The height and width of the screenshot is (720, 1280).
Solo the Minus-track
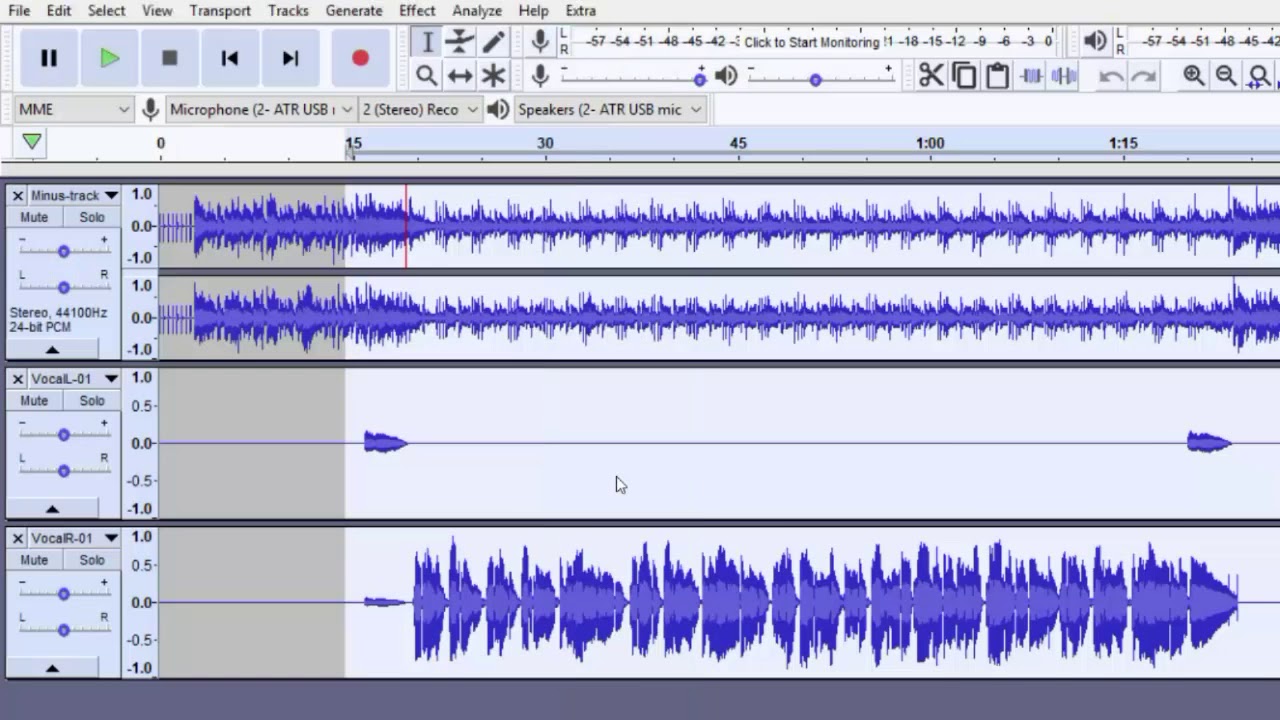coord(92,217)
